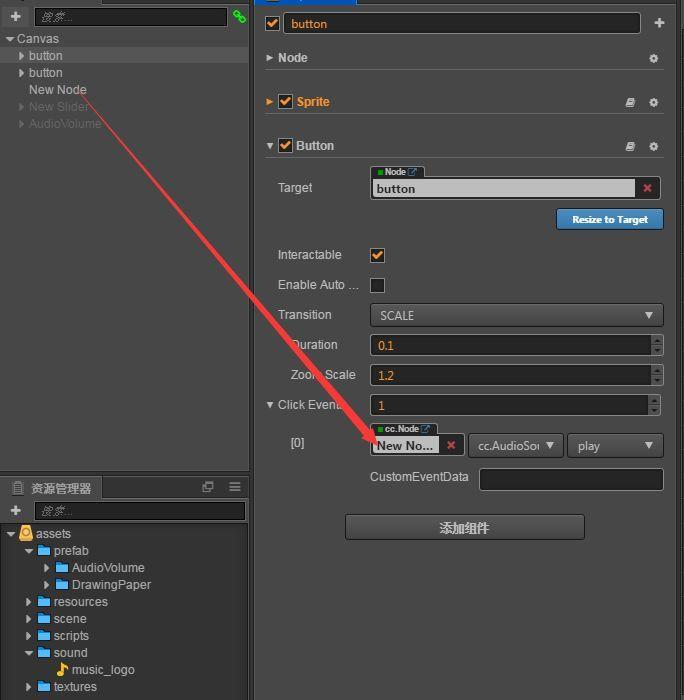The height and width of the screenshot is (700, 684).
Task: Toggle the Sprite component enabled checkbox
Action: 285,102
